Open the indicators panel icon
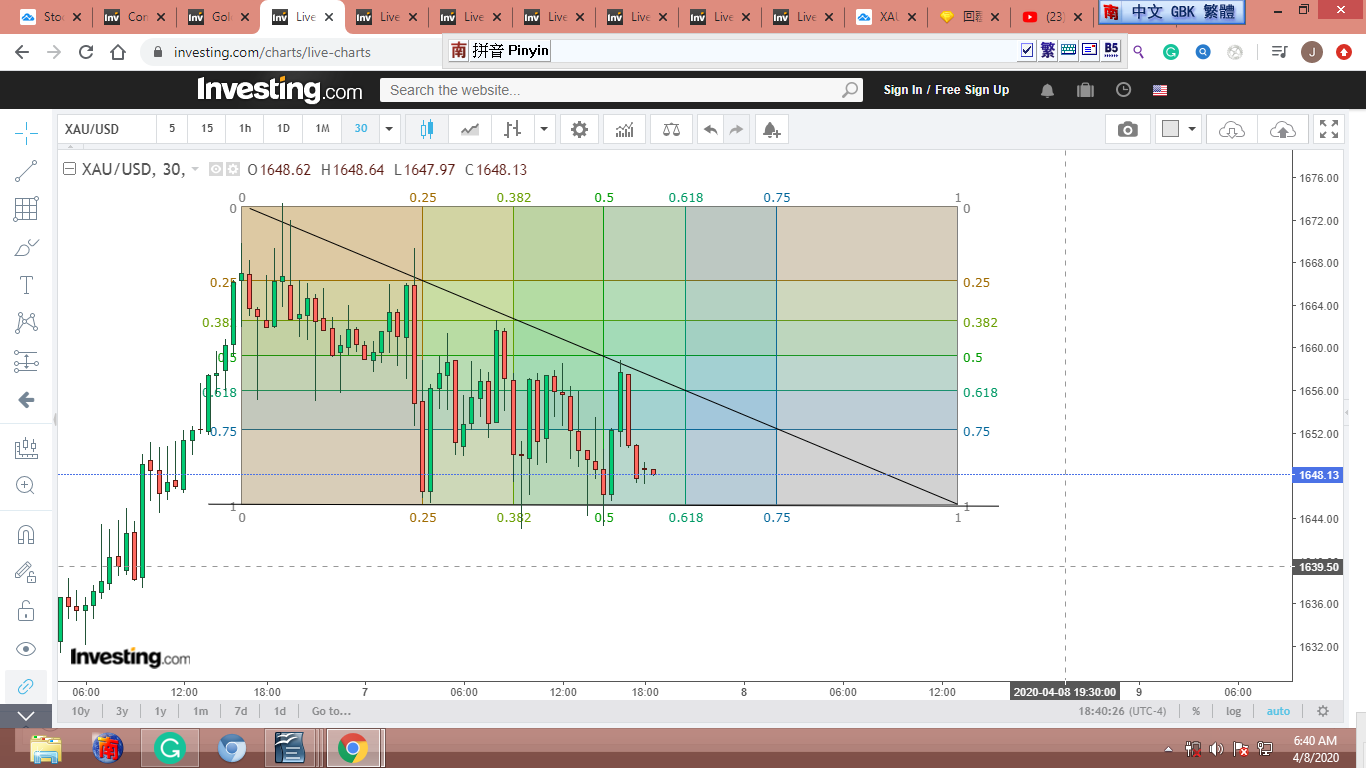This screenshot has width=1366, height=768. point(624,129)
